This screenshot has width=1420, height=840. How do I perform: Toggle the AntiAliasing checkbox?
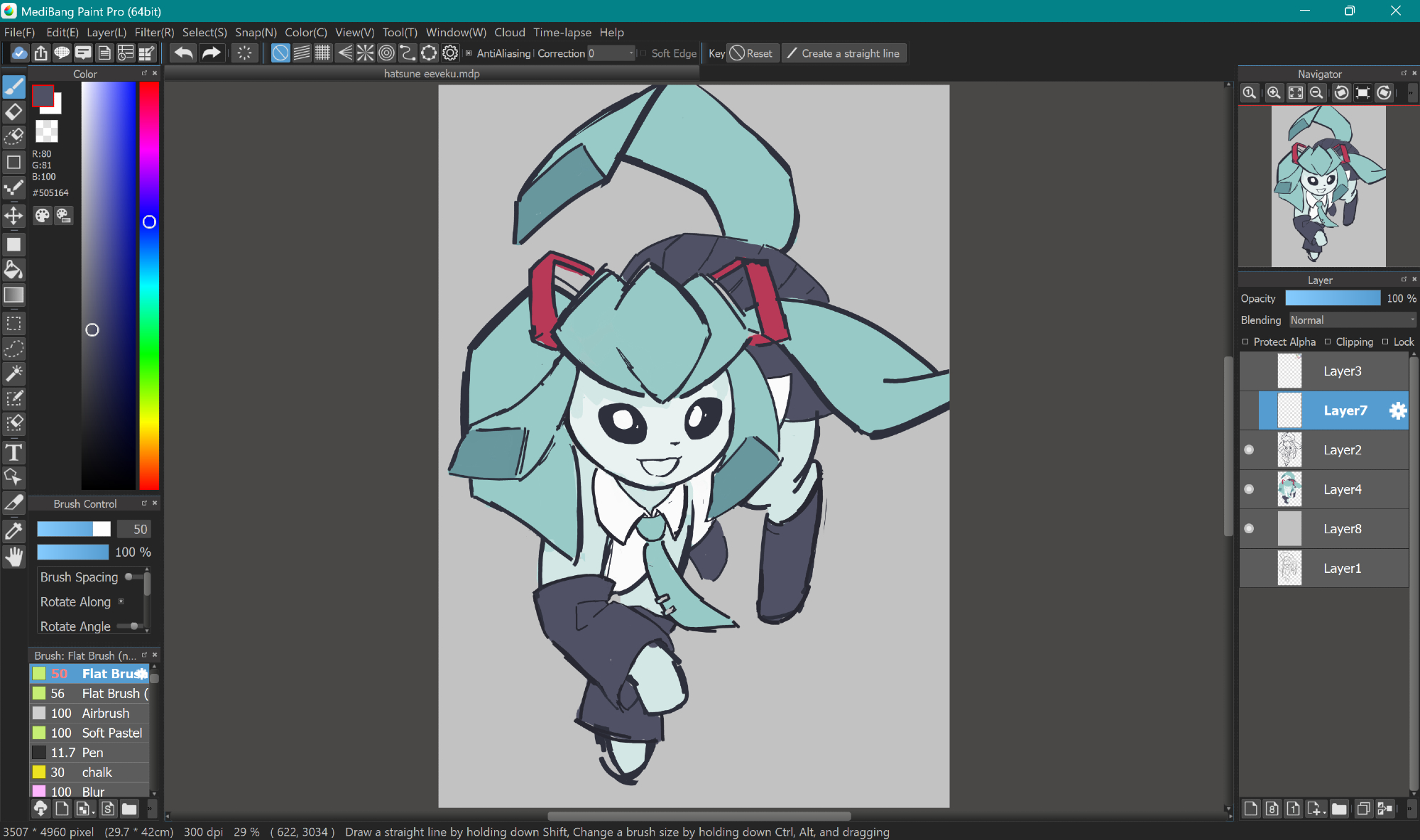pyautogui.click(x=469, y=53)
